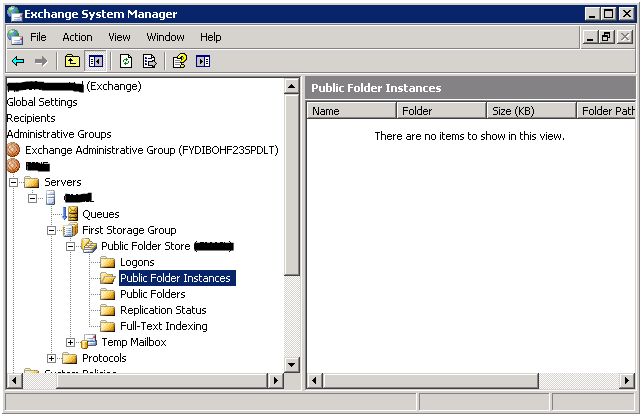This screenshot has height=416, width=642.
Task: Collapse the Public Folder Store node
Action: 70,246
